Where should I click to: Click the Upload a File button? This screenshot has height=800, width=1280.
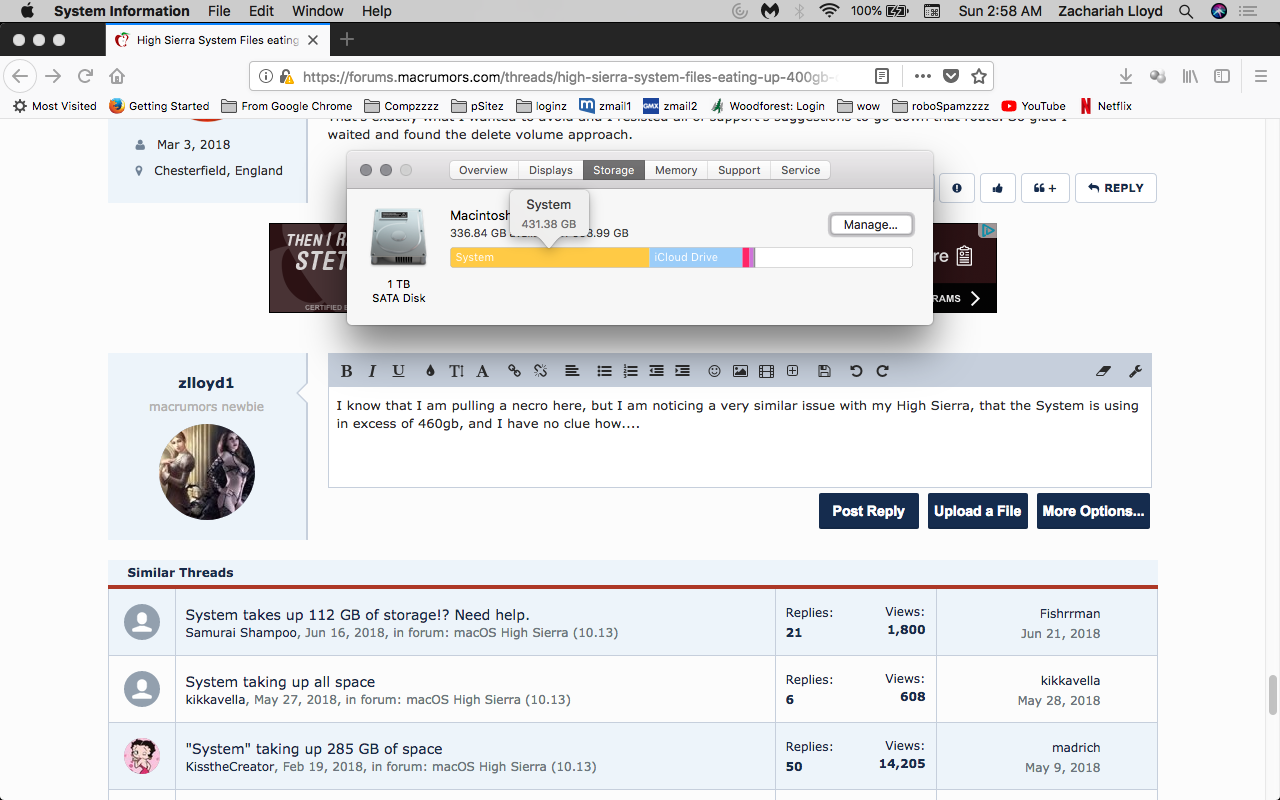click(977, 511)
